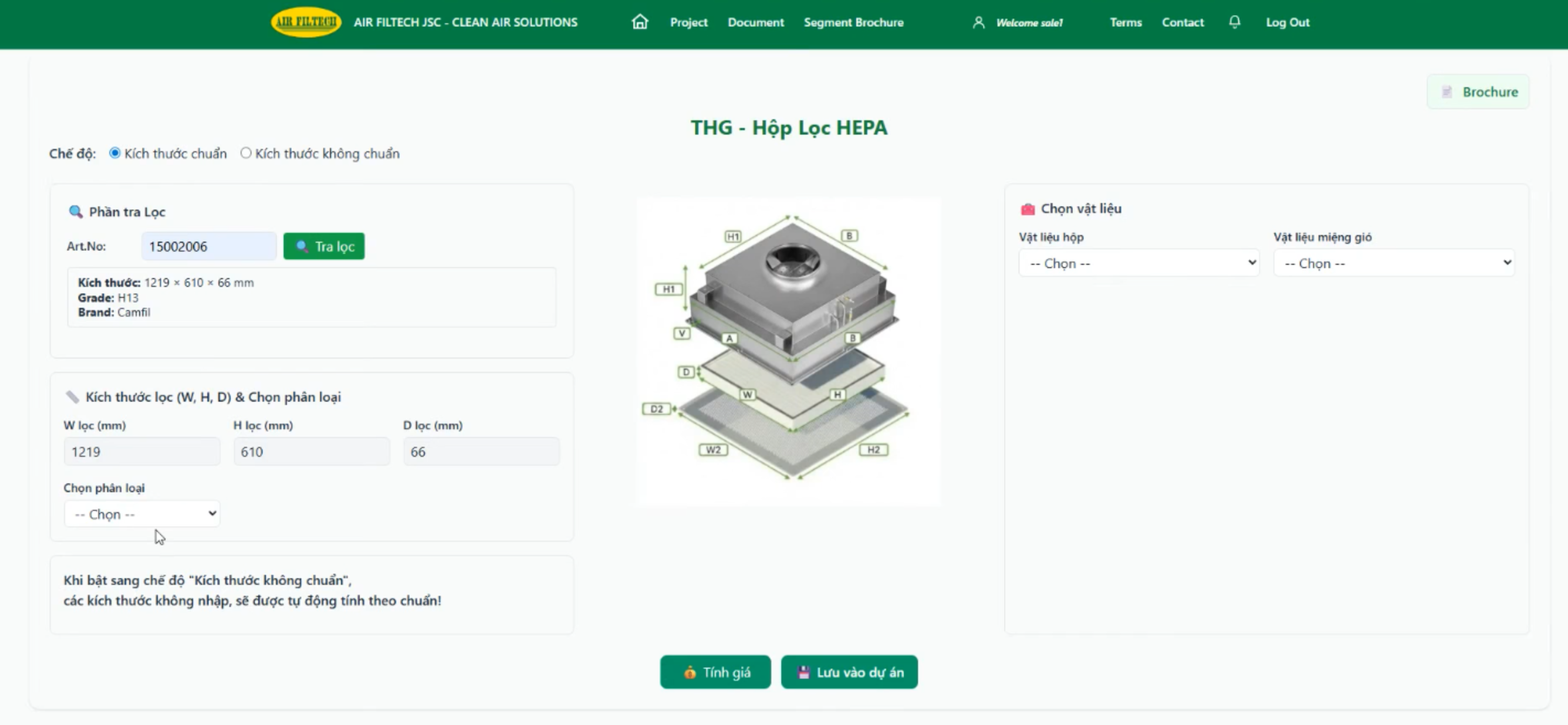
Task: Click the Lưu vào dự án button
Action: tap(849, 672)
